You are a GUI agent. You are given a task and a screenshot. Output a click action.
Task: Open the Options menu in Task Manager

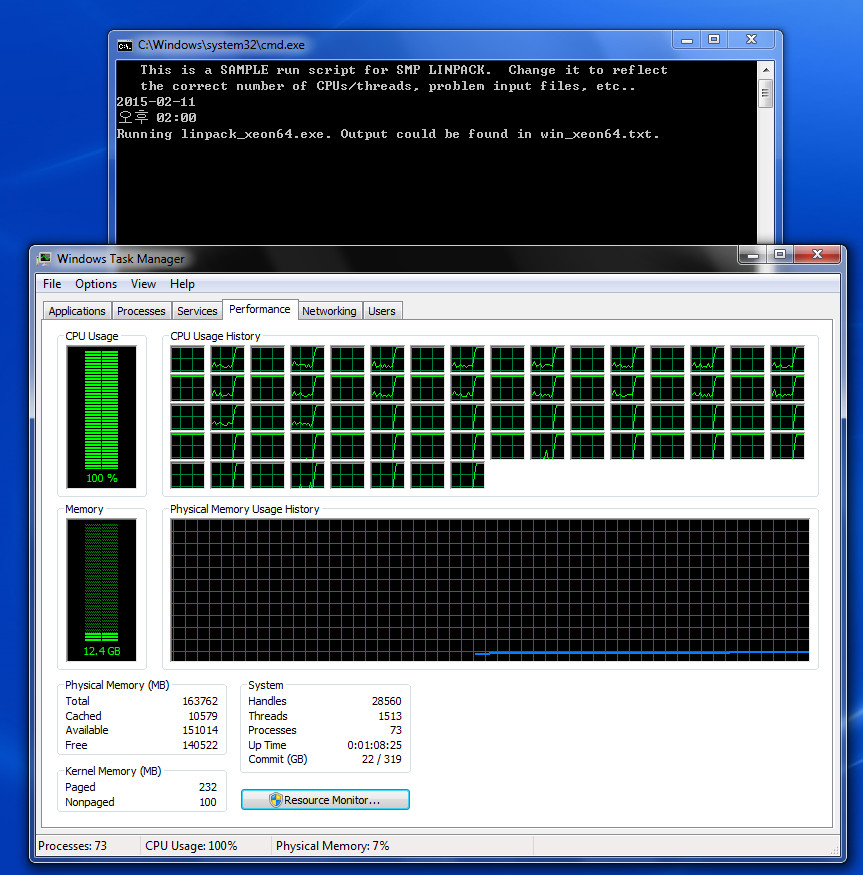(x=96, y=284)
